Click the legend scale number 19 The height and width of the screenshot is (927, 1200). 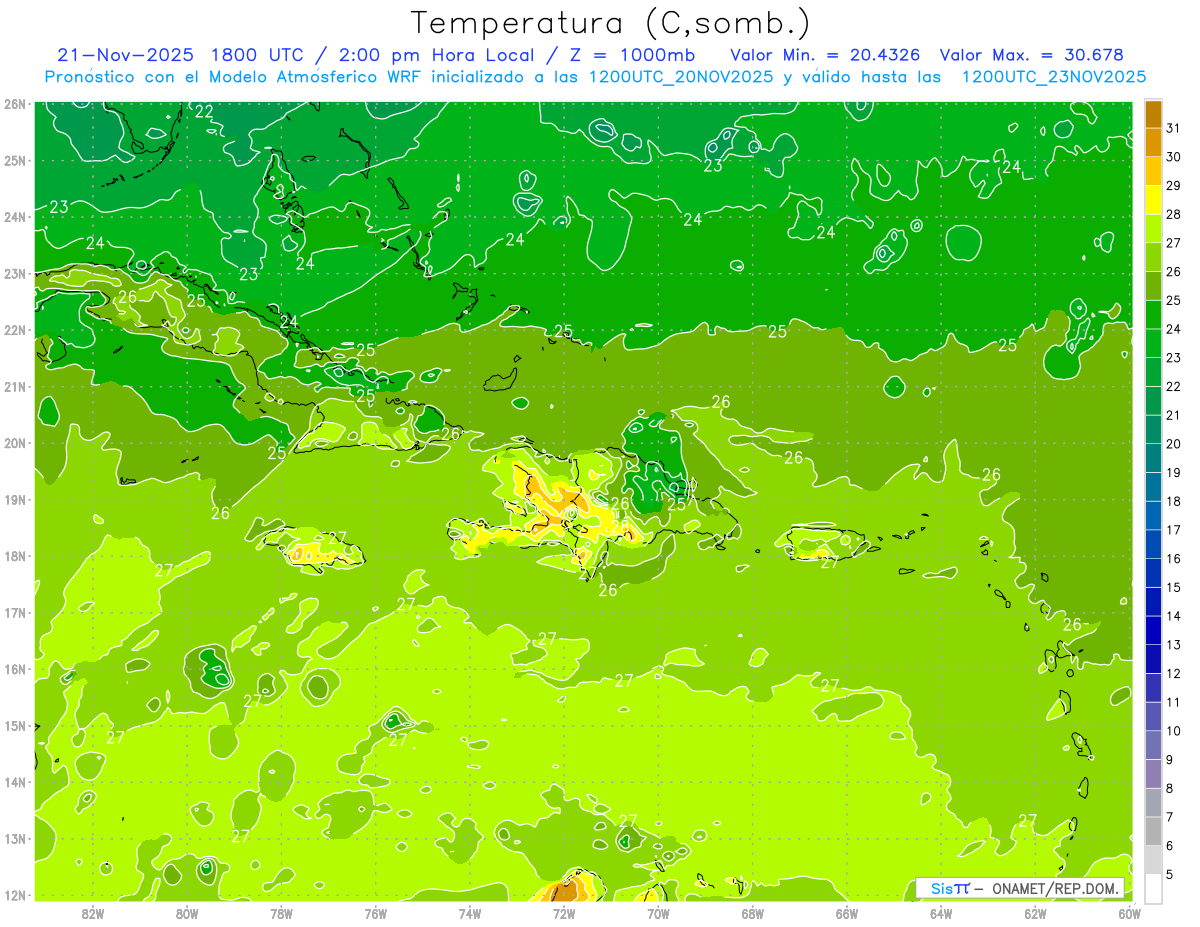pos(1173,472)
